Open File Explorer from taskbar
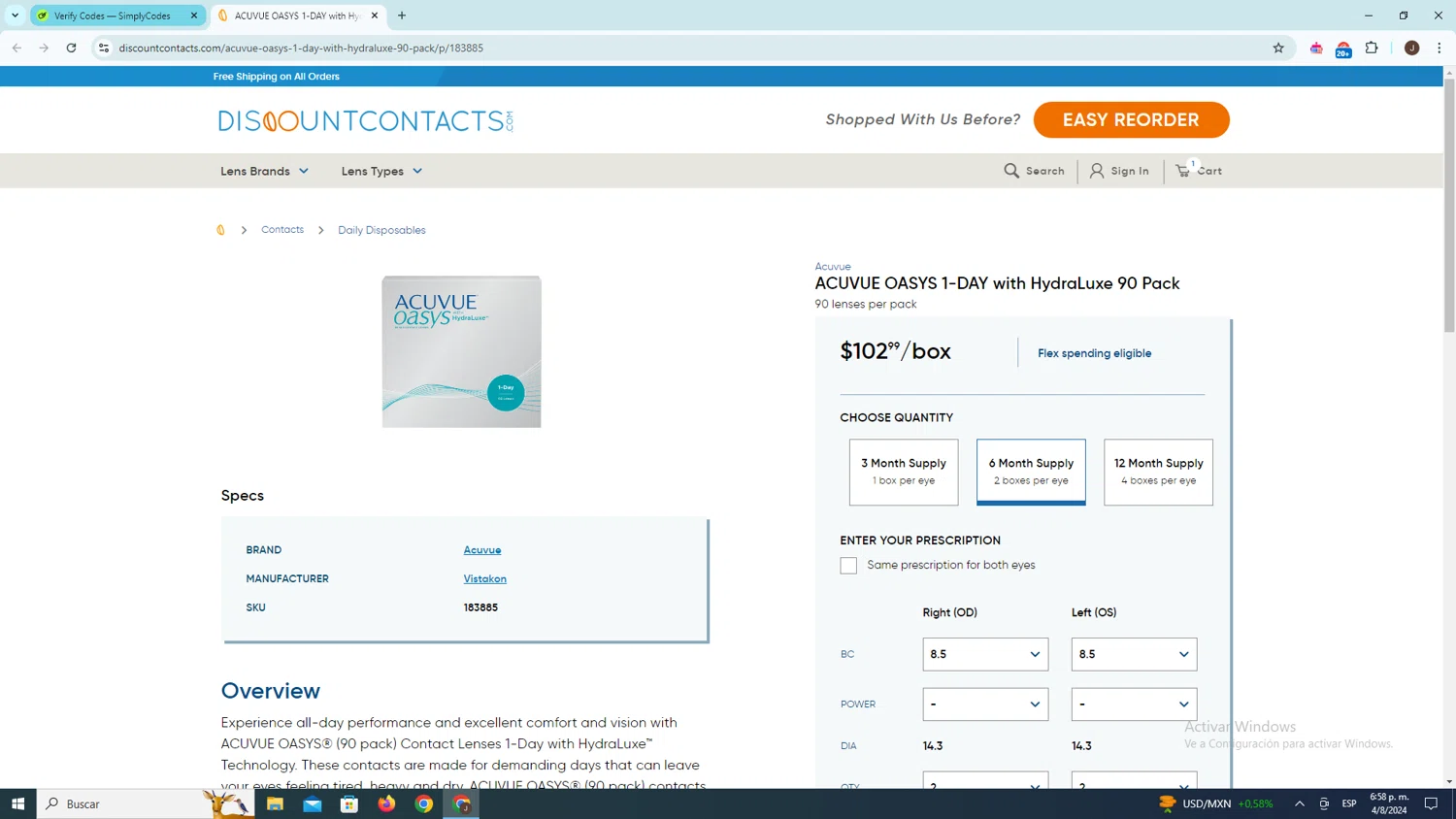Screen dimensions: 1456x819 [275, 803]
